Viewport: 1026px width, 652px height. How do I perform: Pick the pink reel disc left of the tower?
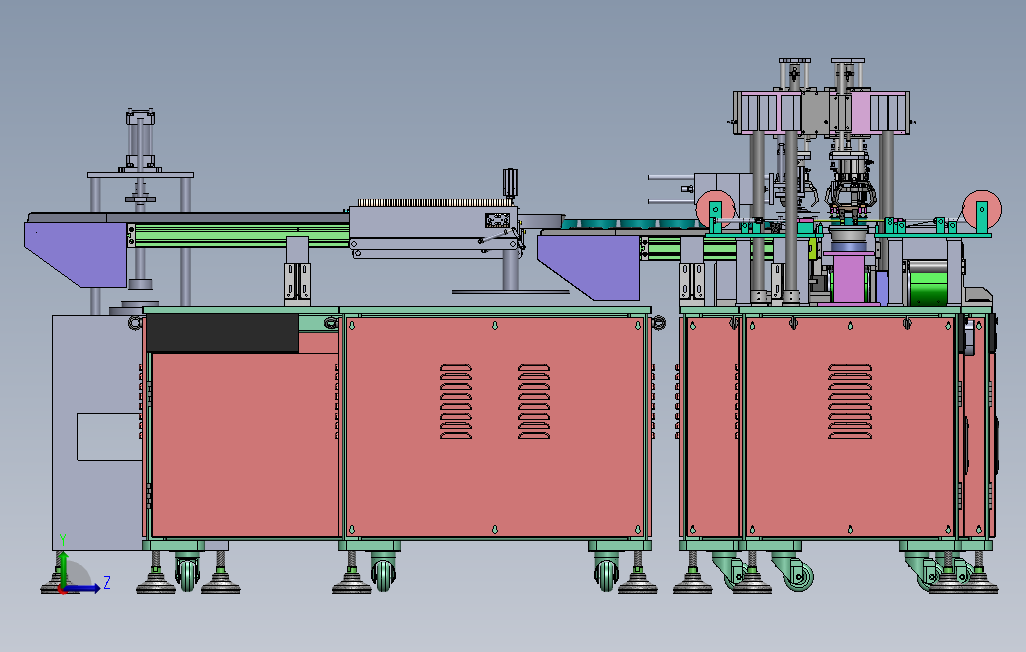(715, 209)
